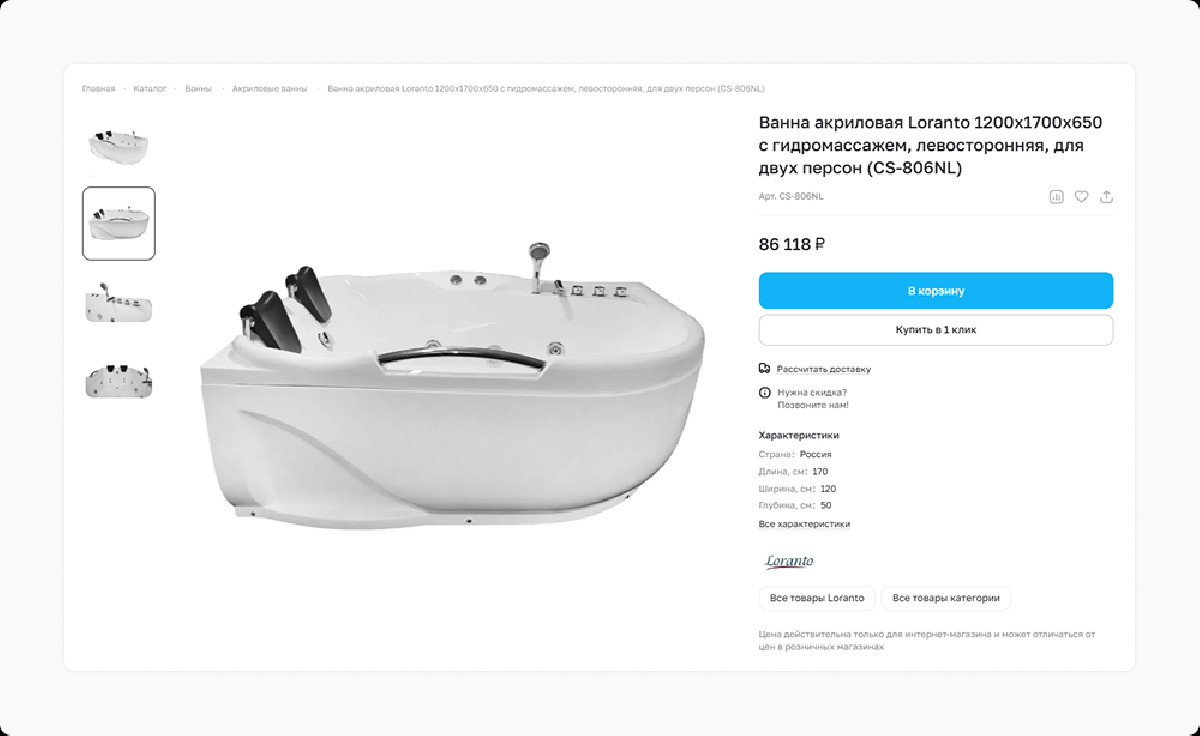Click the share product icon
The image size is (1200, 736).
(1106, 197)
